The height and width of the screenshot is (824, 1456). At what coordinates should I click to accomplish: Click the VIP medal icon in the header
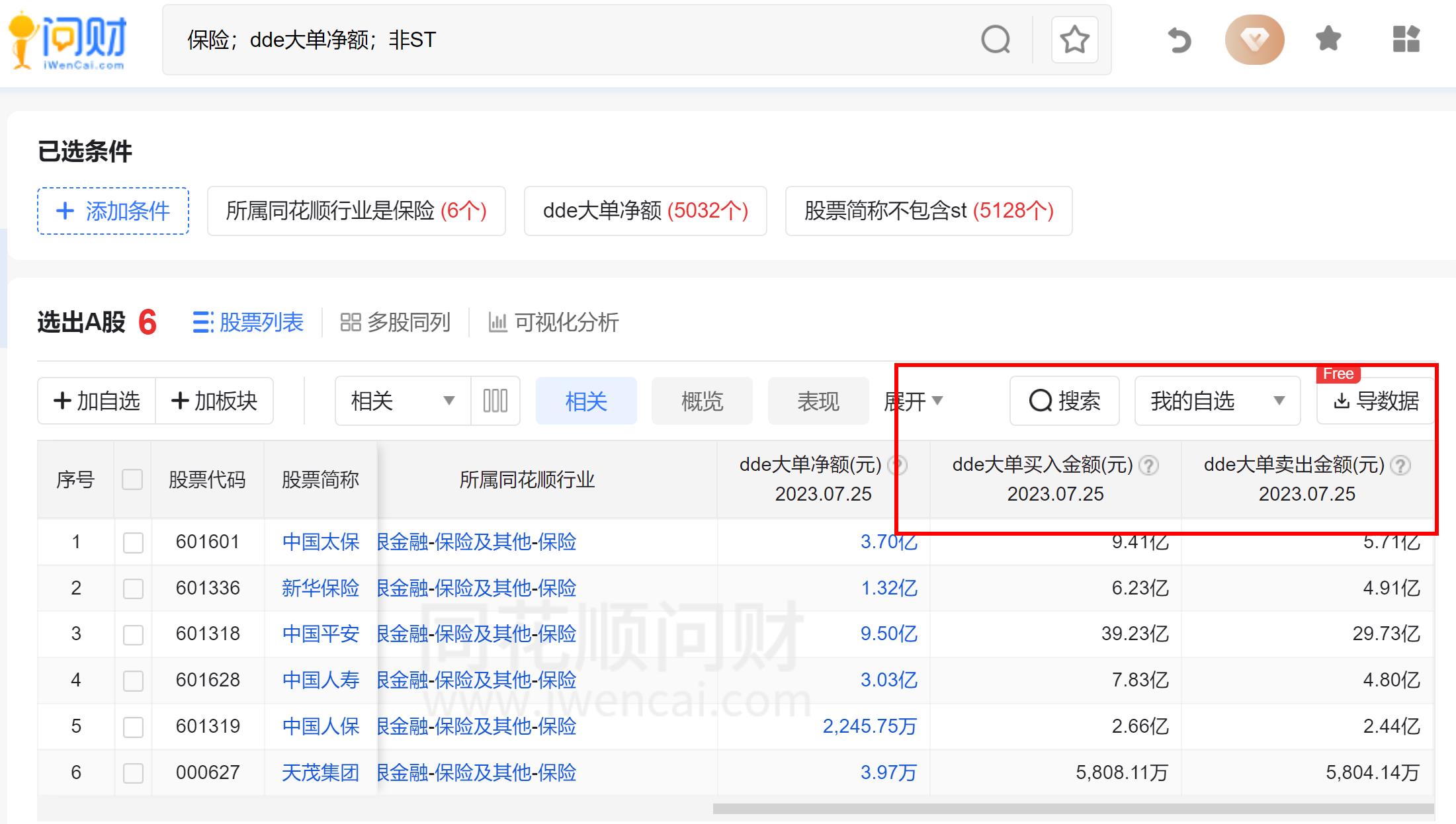(x=1254, y=40)
